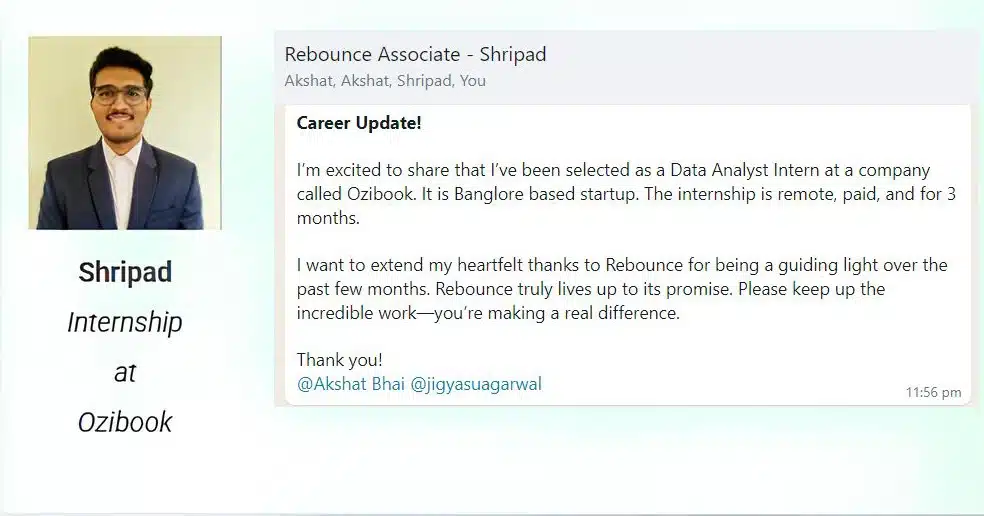Image resolution: width=984 pixels, height=516 pixels.
Task: Click the participants list "Akshat, Akshat, Shripad, You"
Action: click(x=385, y=81)
